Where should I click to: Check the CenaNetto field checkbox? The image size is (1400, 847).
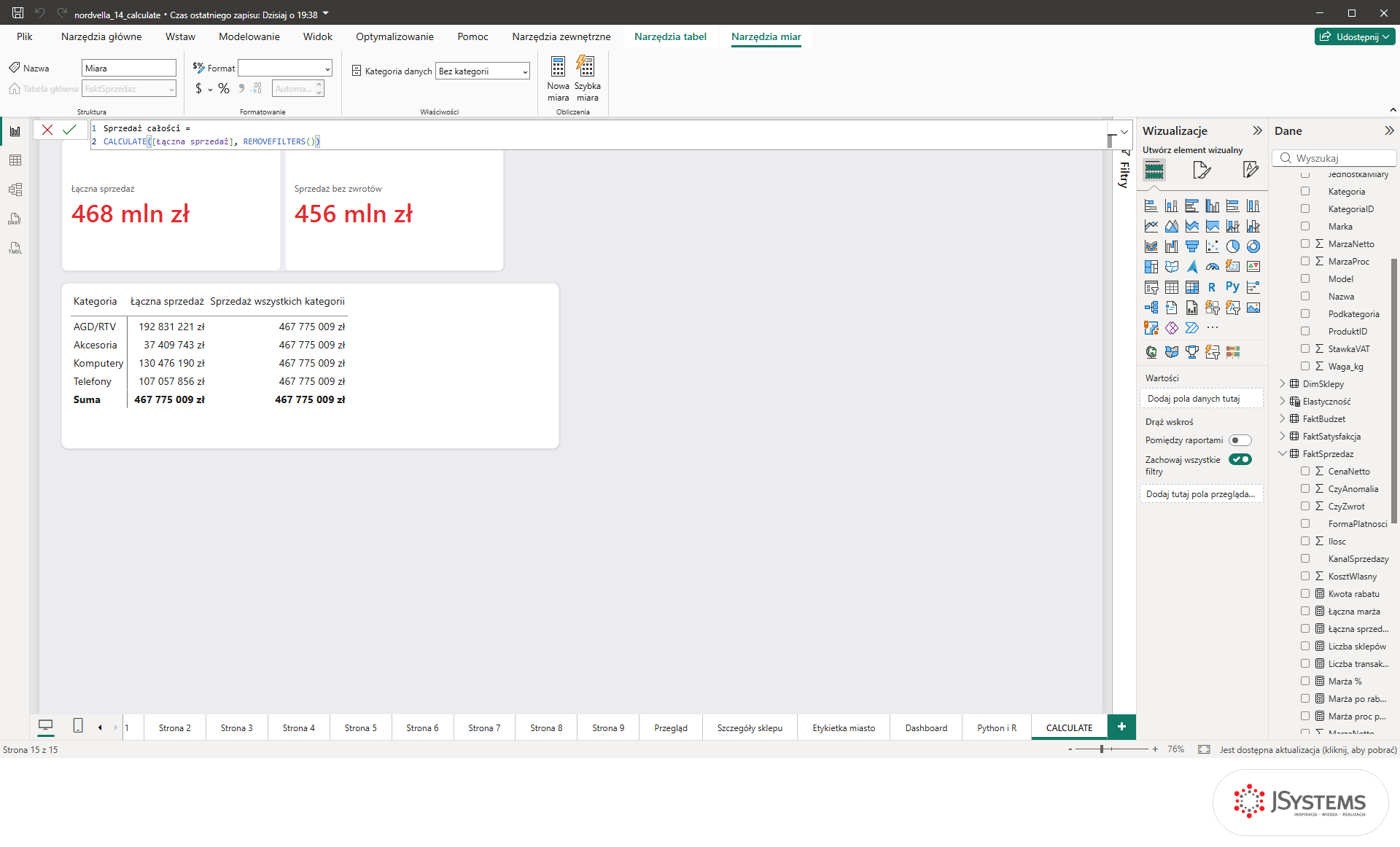click(1305, 472)
